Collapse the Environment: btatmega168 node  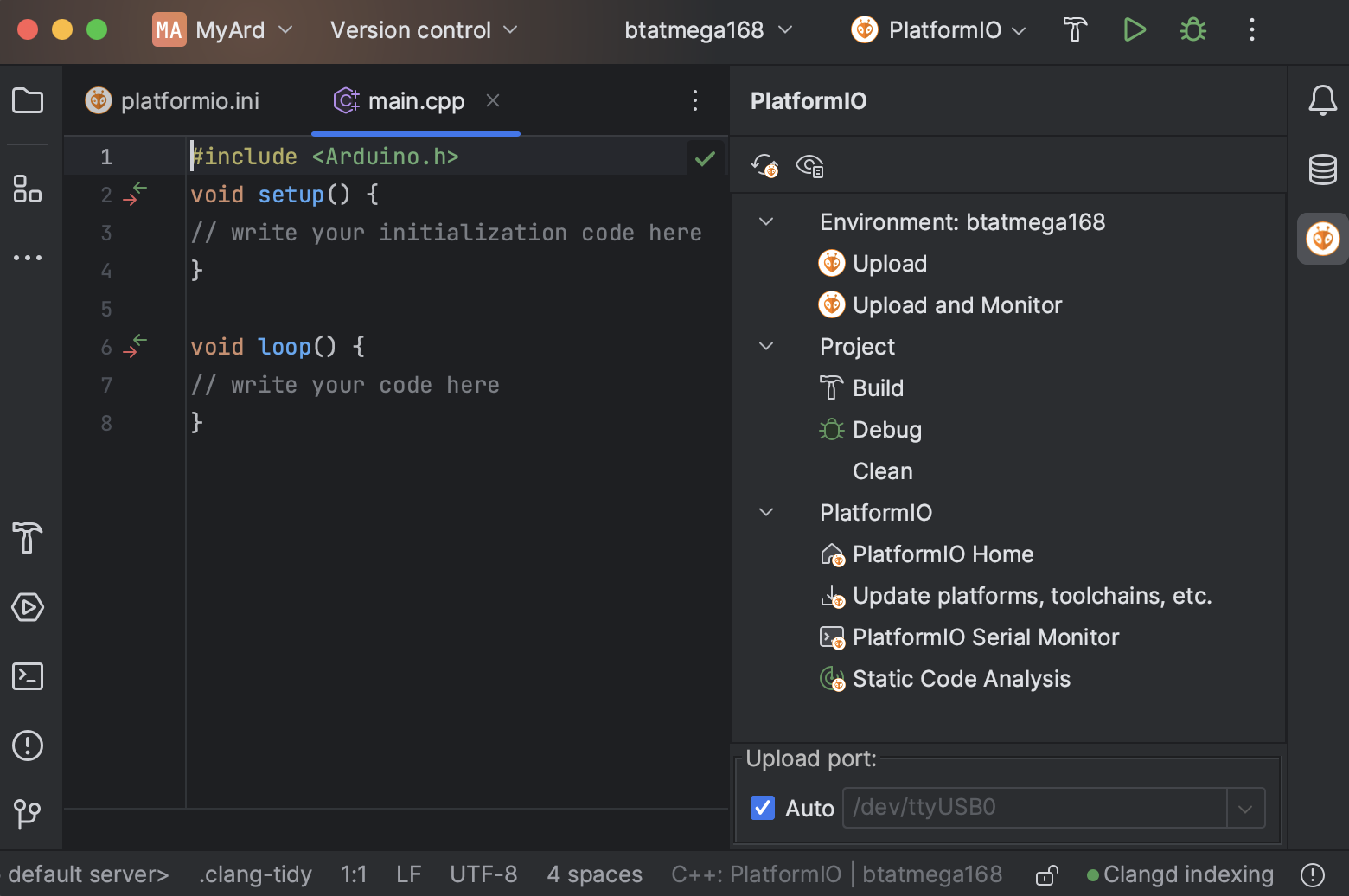tap(766, 221)
